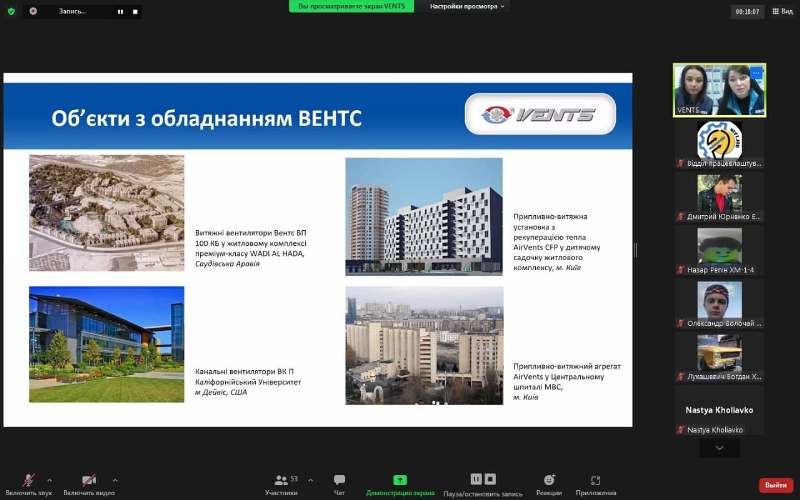800x500 pixels.
Task: Expand the video options arrow
Action: click(x=115, y=480)
